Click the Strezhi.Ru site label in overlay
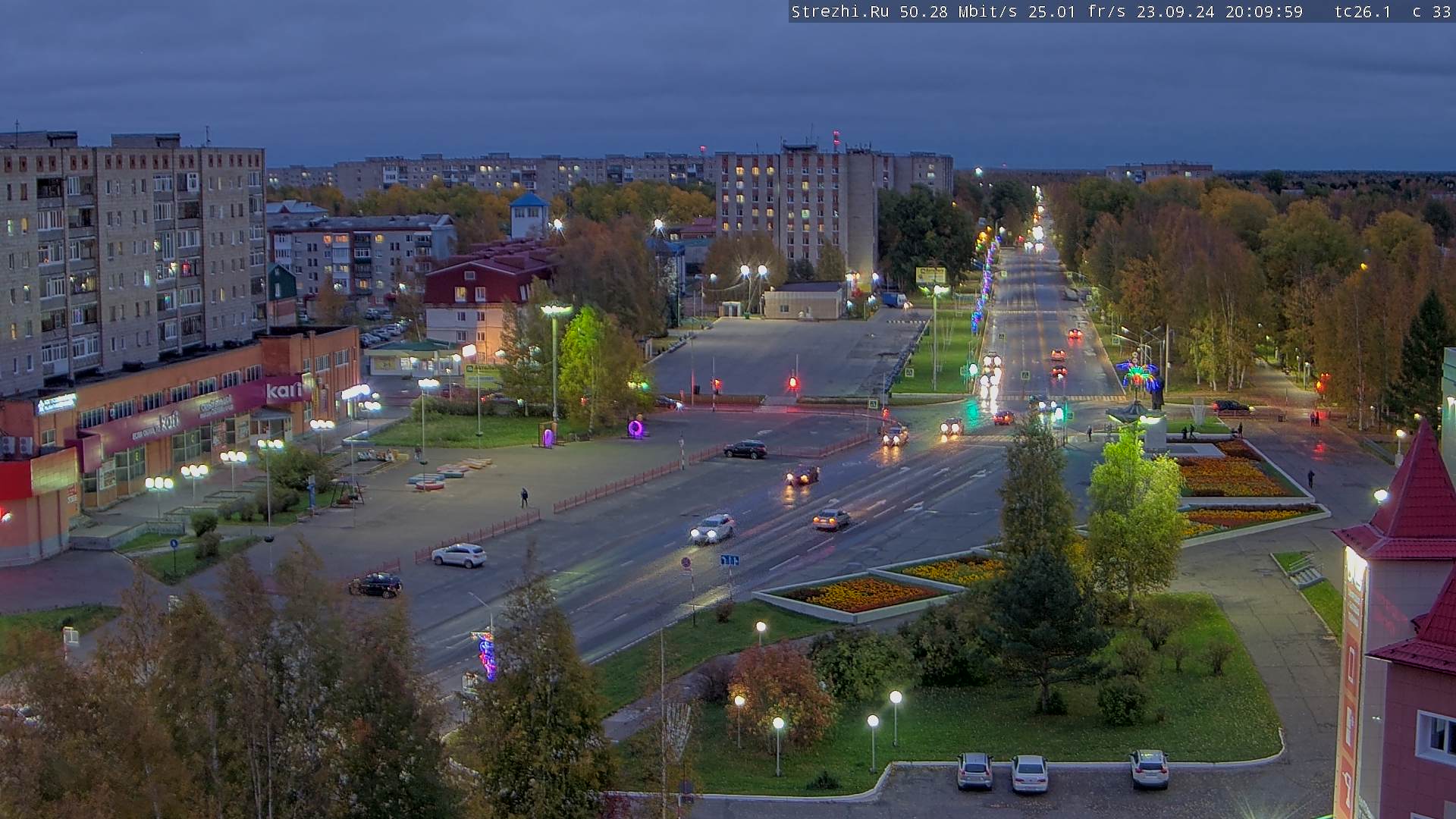The width and height of the screenshot is (1456, 819). click(x=840, y=11)
